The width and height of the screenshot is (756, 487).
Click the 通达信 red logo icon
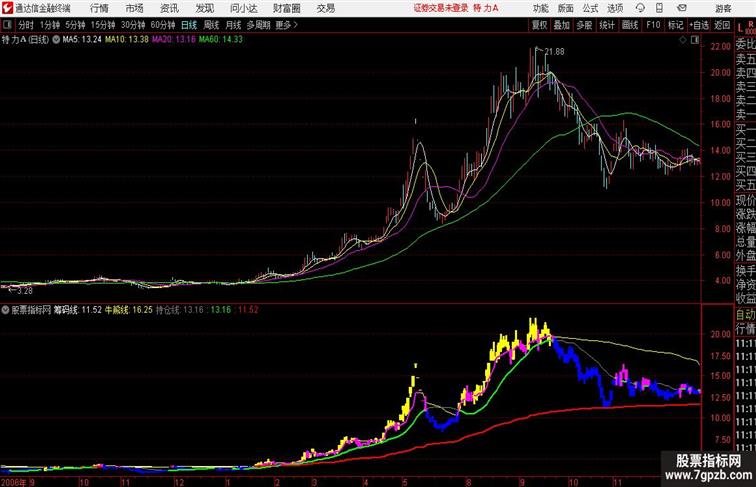pos(7,8)
